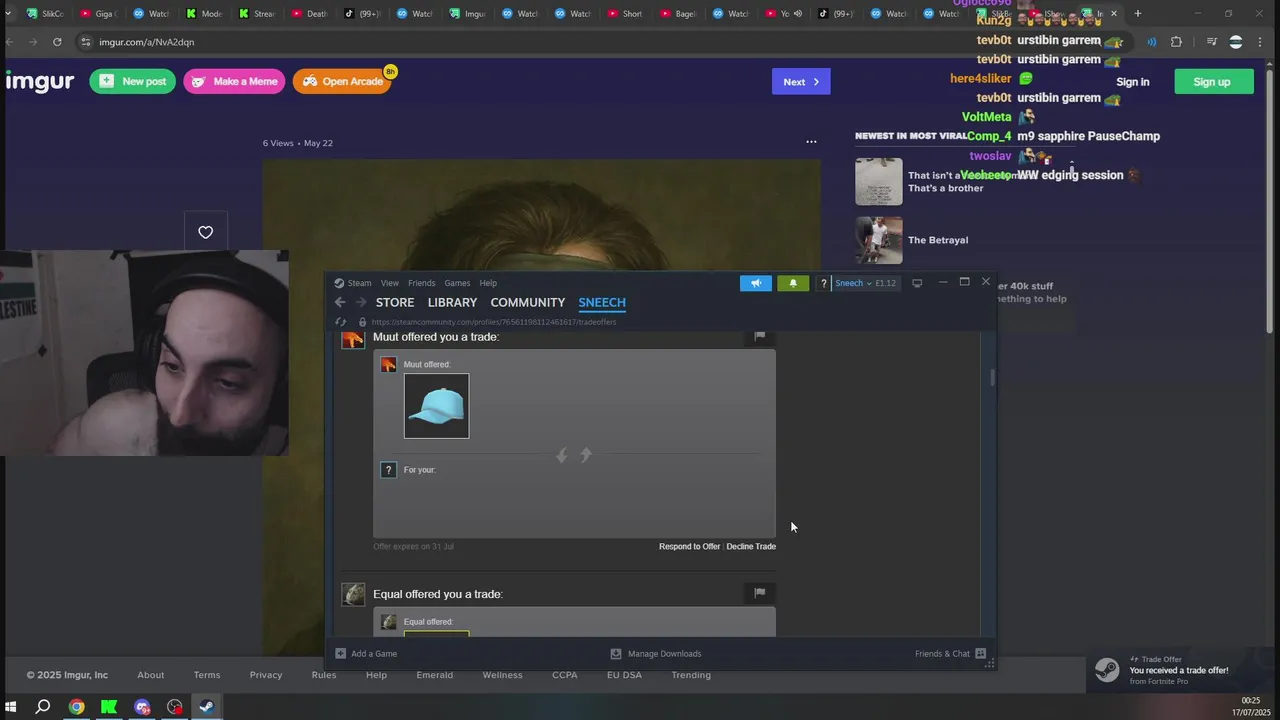Click the EU DSA link in imgur footer
The width and height of the screenshot is (1280, 720).
coord(625,675)
